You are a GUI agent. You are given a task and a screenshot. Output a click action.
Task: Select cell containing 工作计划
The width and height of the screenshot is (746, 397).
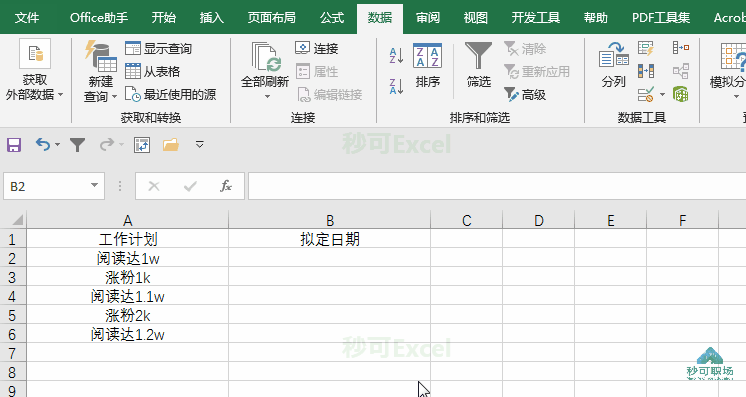tap(128, 238)
